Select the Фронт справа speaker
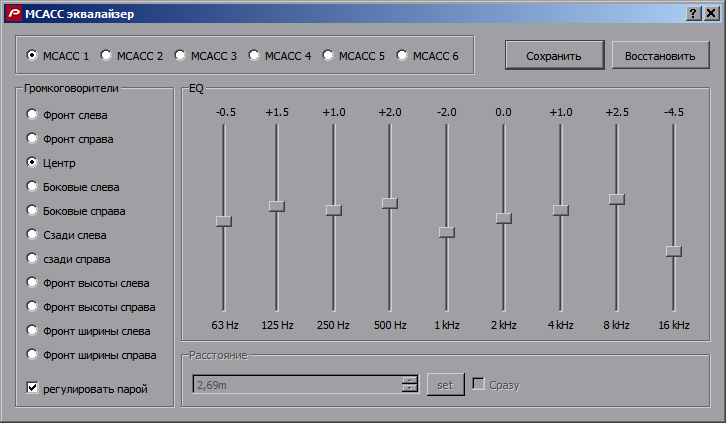726x423 pixels. click(x=70, y=139)
